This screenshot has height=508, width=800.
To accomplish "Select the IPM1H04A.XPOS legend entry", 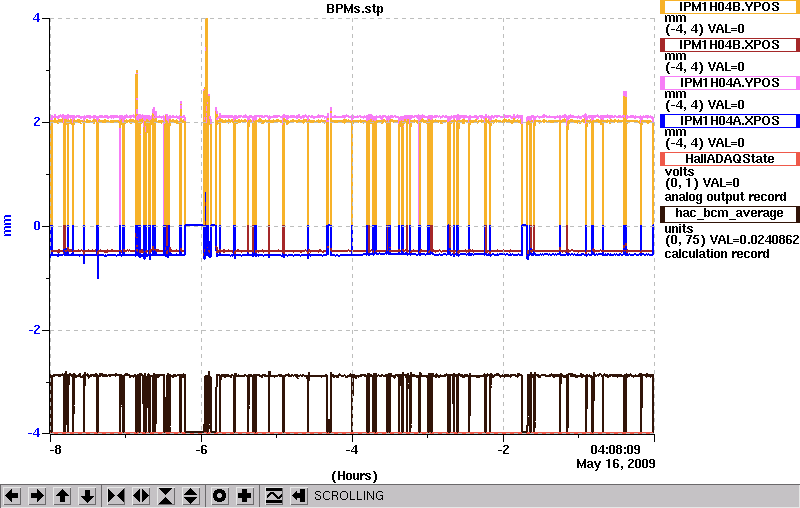I will [x=730, y=121].
